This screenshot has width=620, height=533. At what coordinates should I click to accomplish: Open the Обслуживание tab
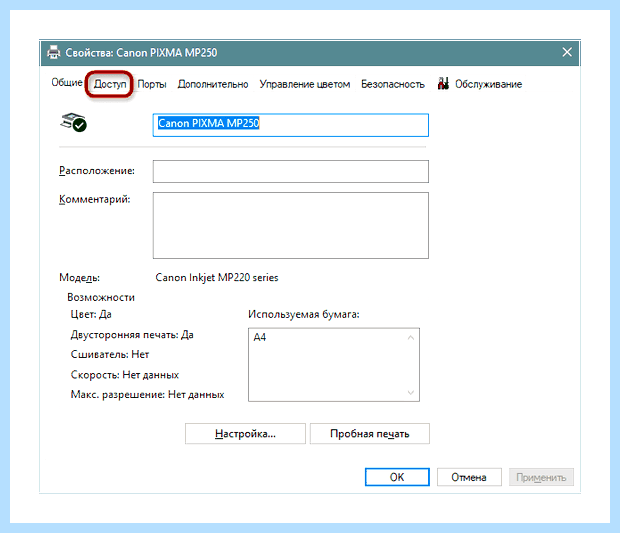488,84
